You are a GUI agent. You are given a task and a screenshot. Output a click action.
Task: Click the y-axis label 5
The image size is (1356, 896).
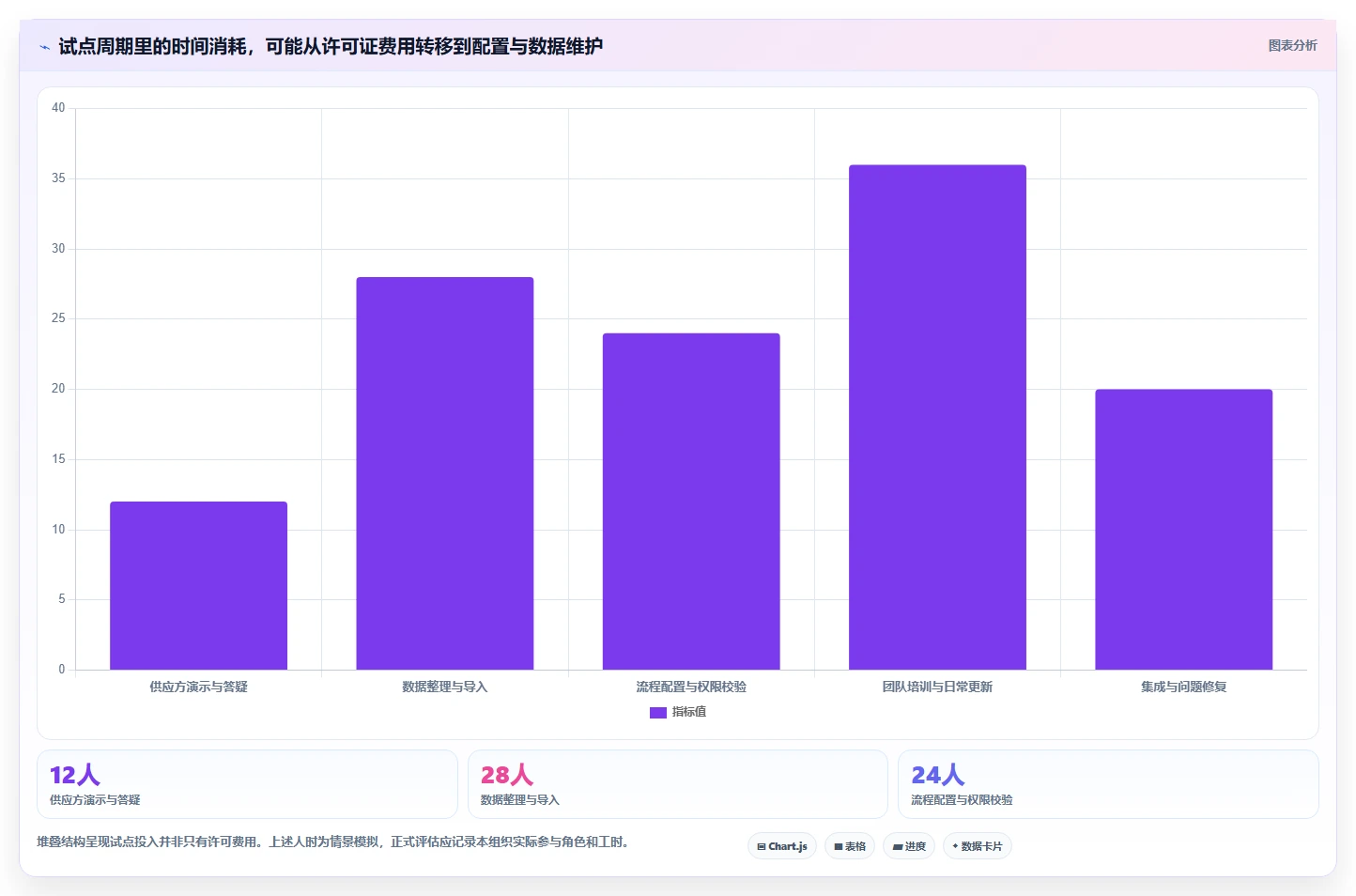(x=62, y=599)
